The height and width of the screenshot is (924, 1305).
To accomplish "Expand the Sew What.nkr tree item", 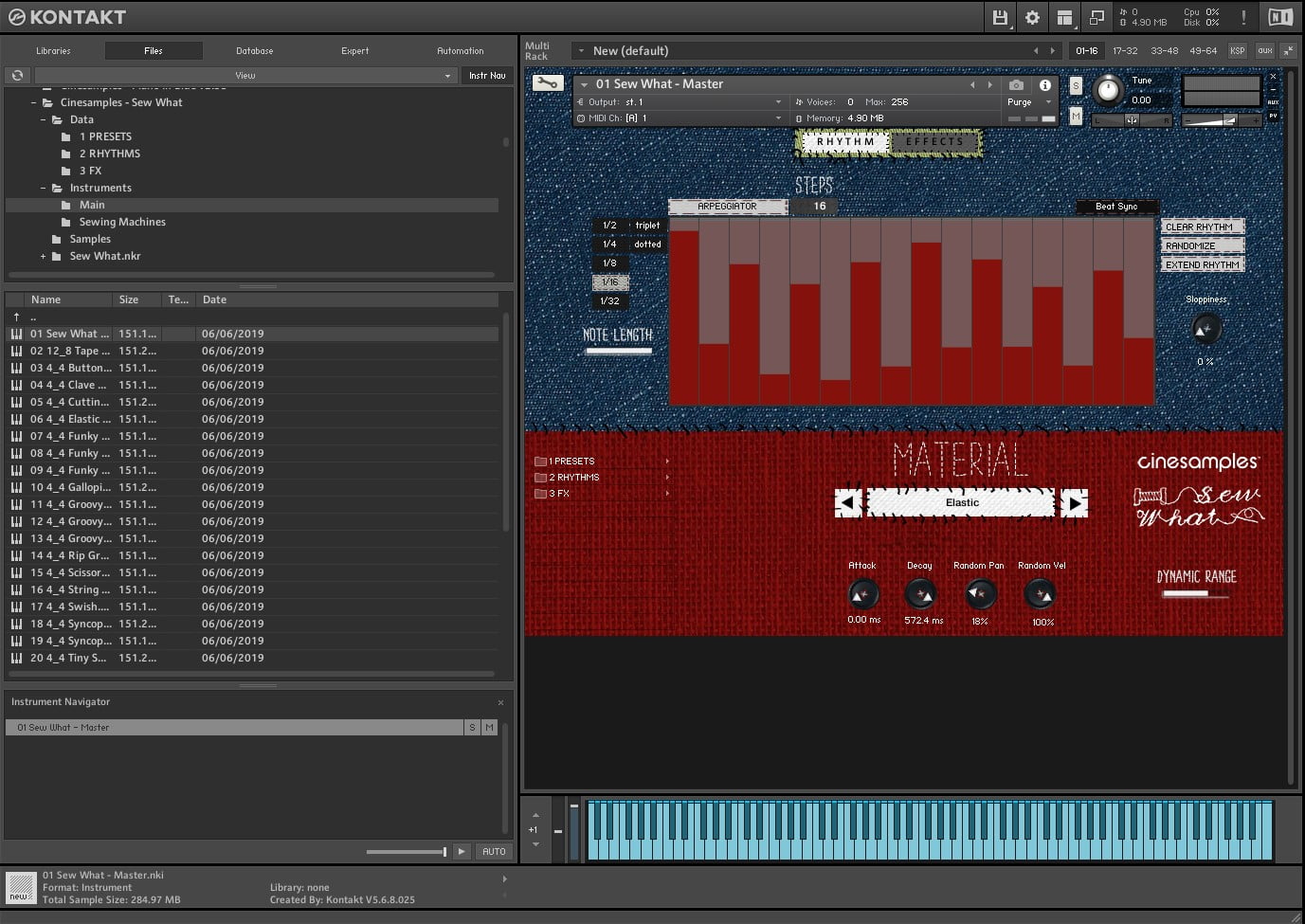I will [x=43, y=256].
